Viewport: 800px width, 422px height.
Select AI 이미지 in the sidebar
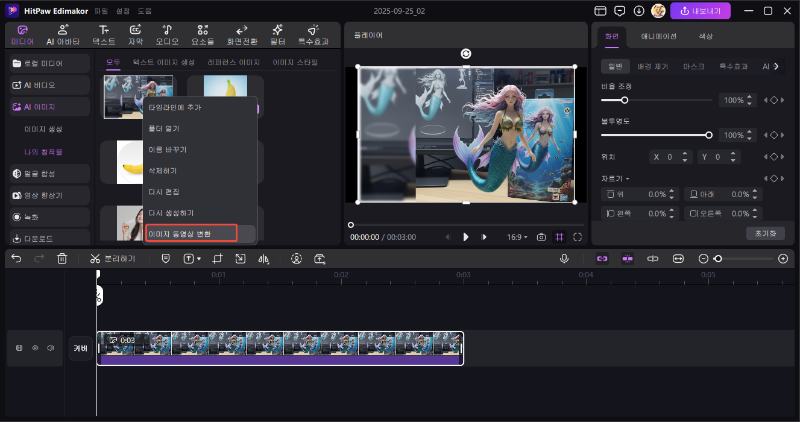(50, 107)
